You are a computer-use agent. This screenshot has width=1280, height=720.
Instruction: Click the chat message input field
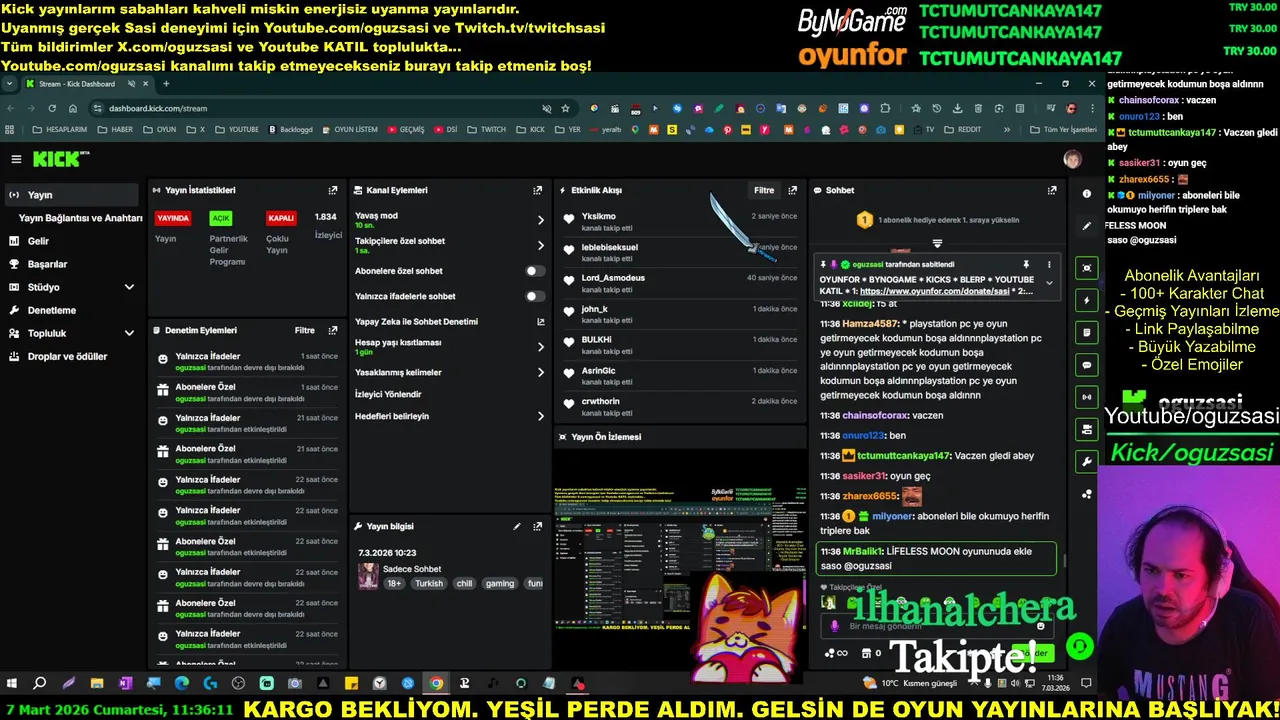[x=935, y=626]
